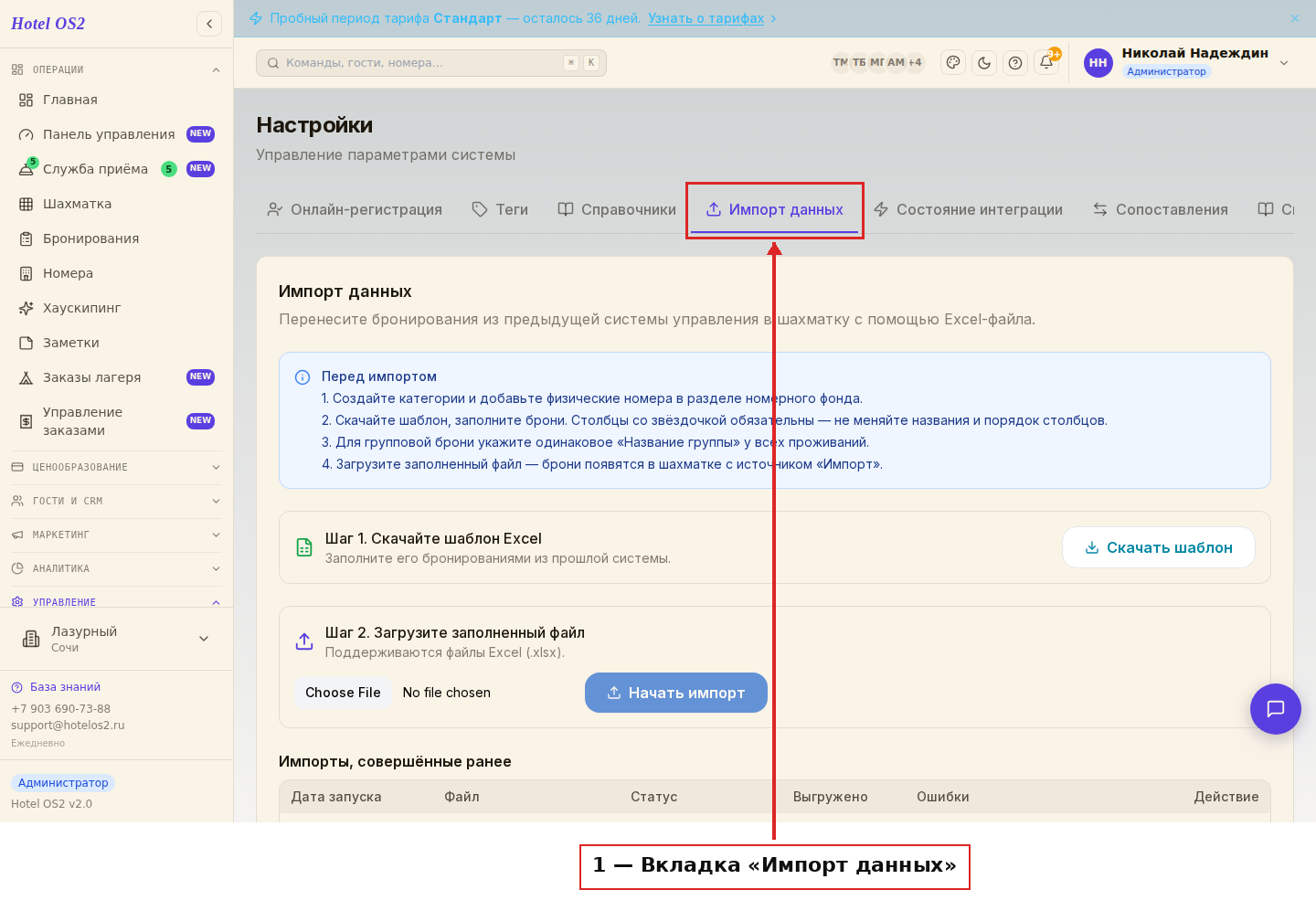
Task: Switch to the Теги tab
Action: click(500, 209)
